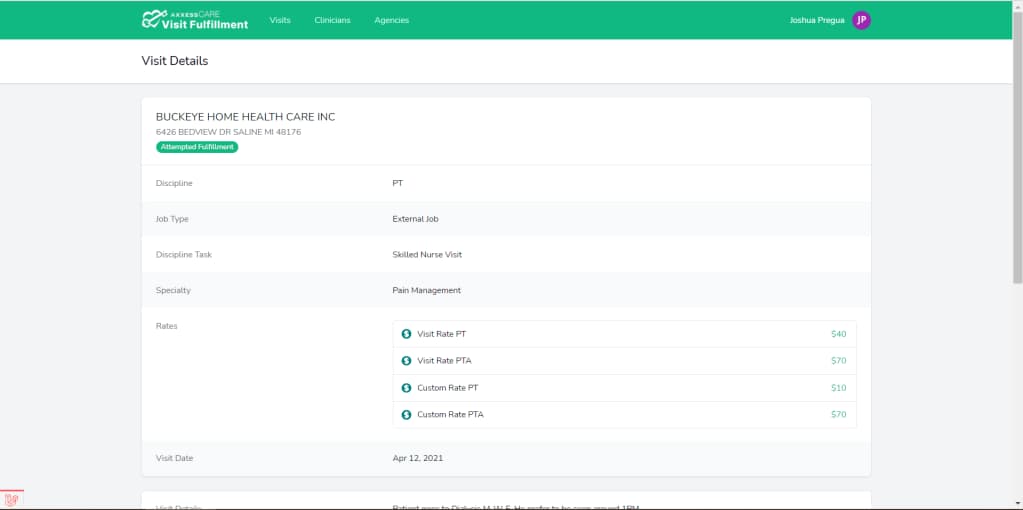Click the red widget icon at bottom-left corner
Viewport: 1023px width, 510px height.
tap(11, 500)
